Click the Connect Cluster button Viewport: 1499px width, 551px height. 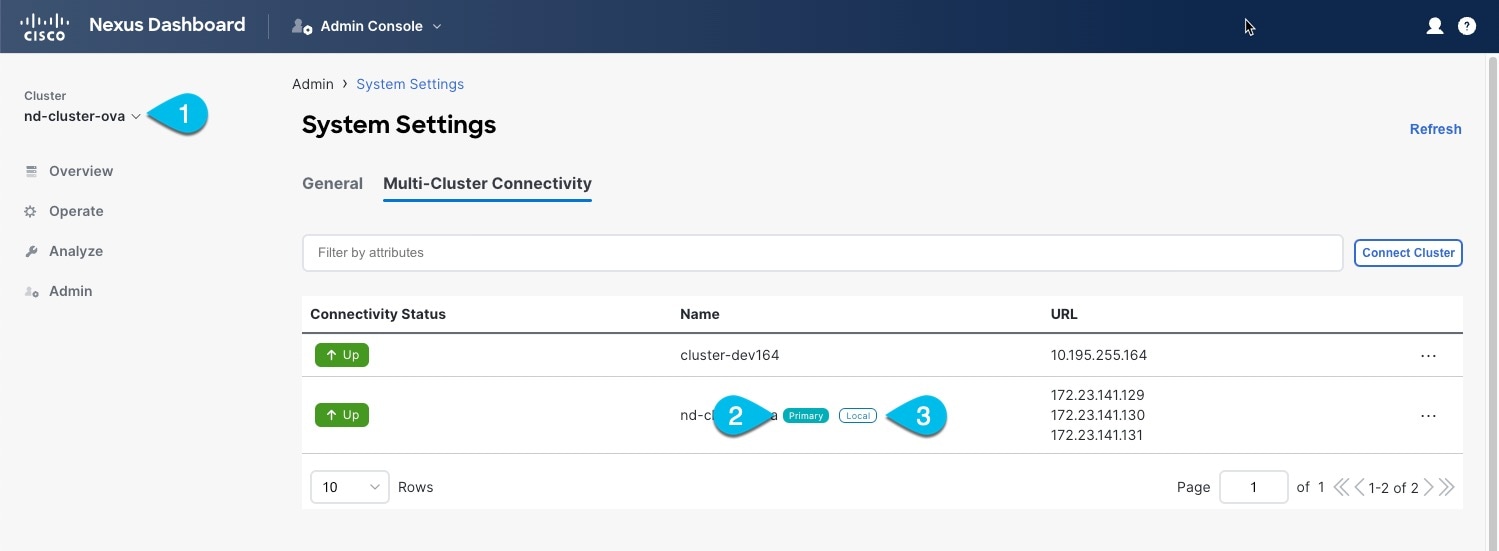click(1408, 253)
